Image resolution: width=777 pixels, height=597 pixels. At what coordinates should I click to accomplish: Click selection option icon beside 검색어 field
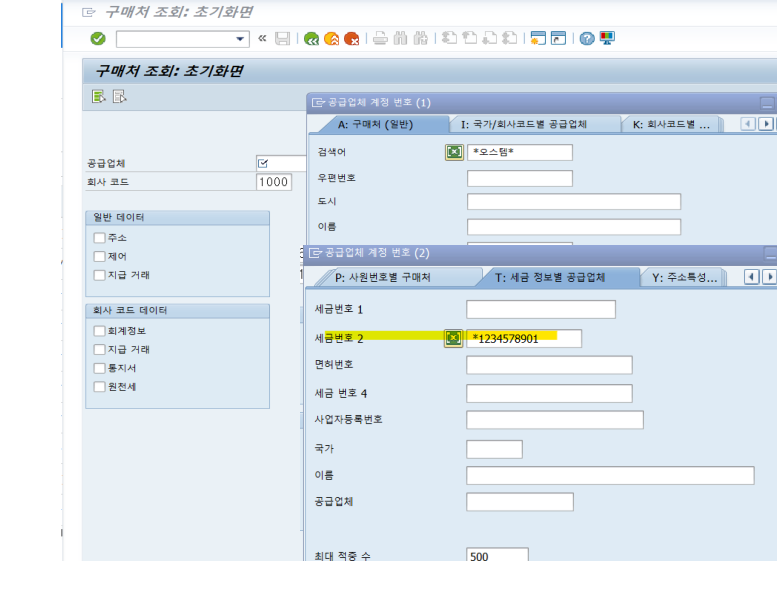[454, 152]
